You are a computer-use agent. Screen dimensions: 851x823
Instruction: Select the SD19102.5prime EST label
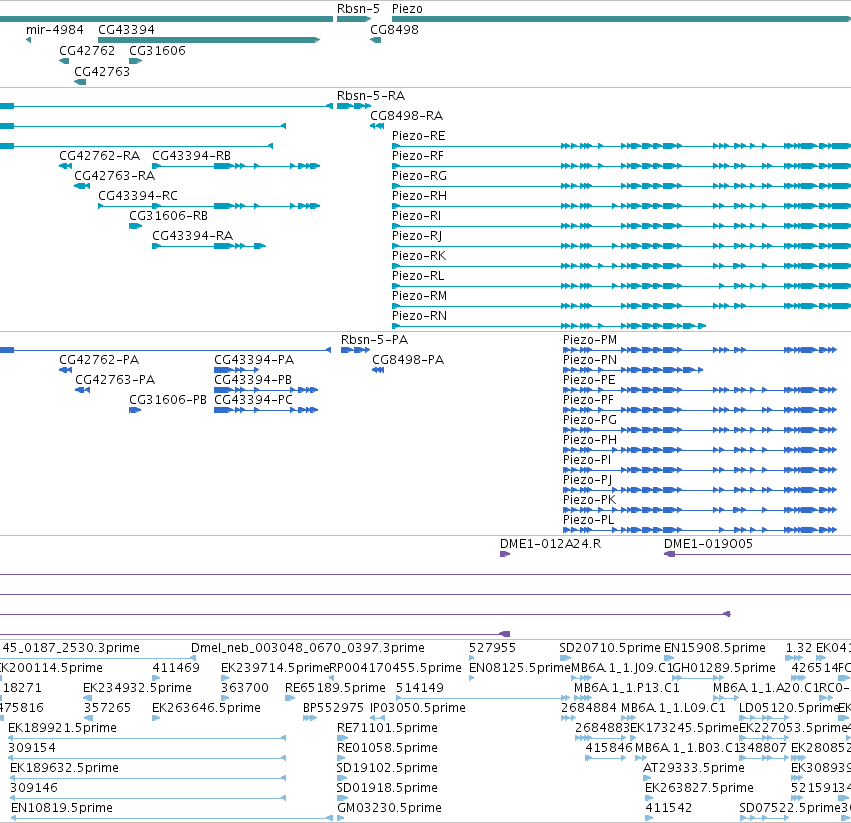pyautogui.click(x=388, y=768)
